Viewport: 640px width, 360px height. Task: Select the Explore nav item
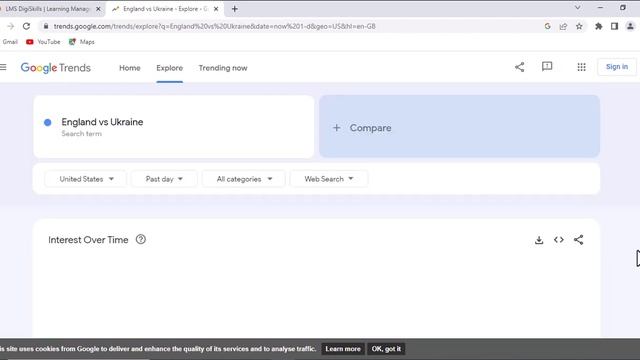click(169, 68)
